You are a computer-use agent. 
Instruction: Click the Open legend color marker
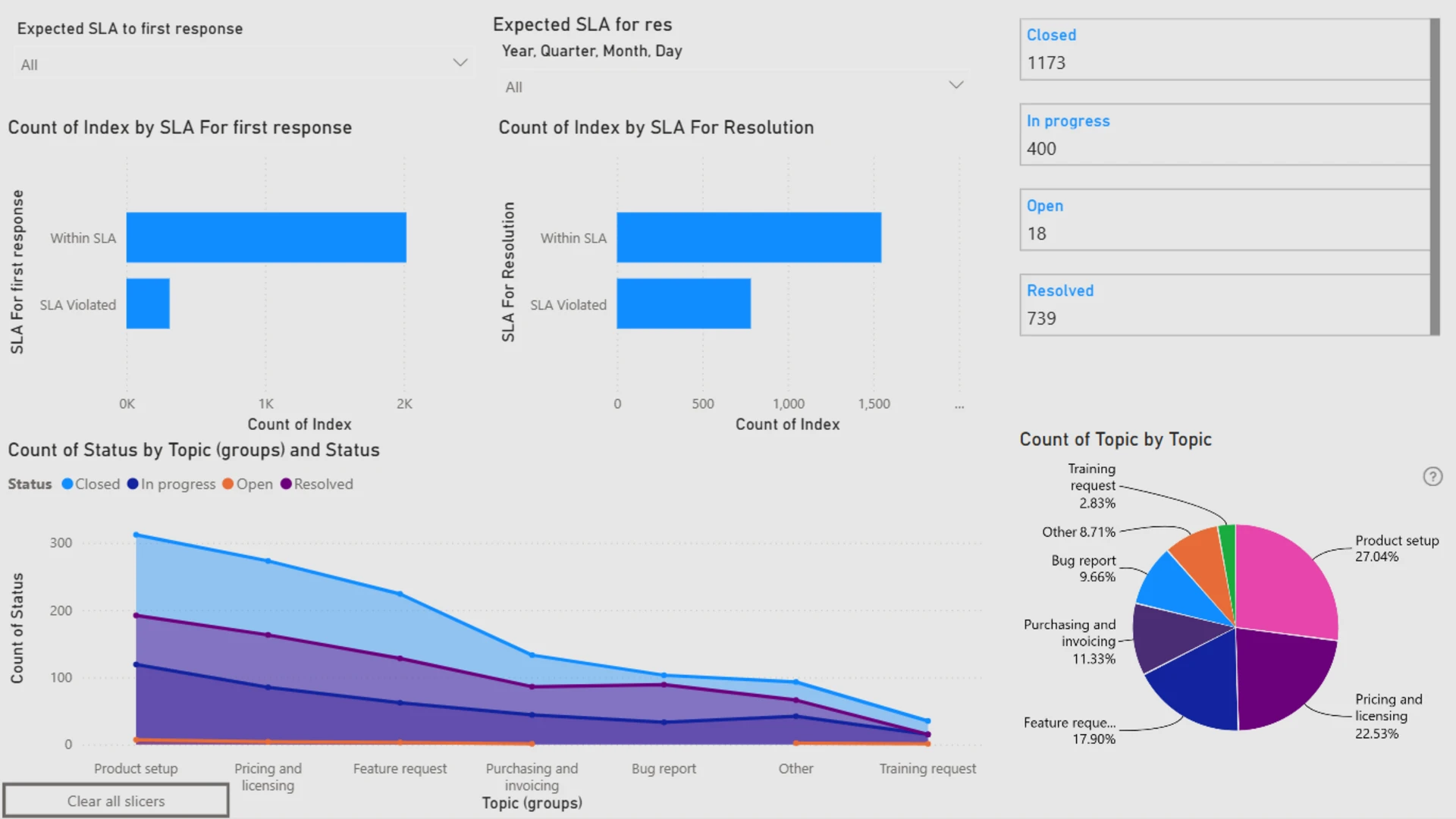click(227, 484)
